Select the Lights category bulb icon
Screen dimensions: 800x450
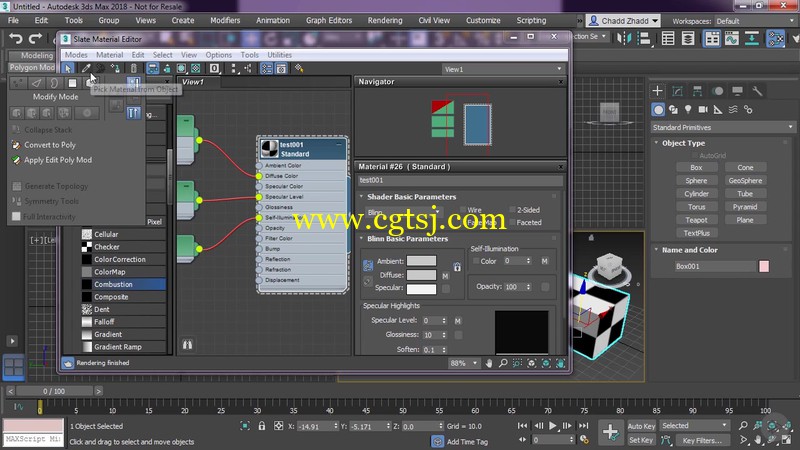[688, 109]
